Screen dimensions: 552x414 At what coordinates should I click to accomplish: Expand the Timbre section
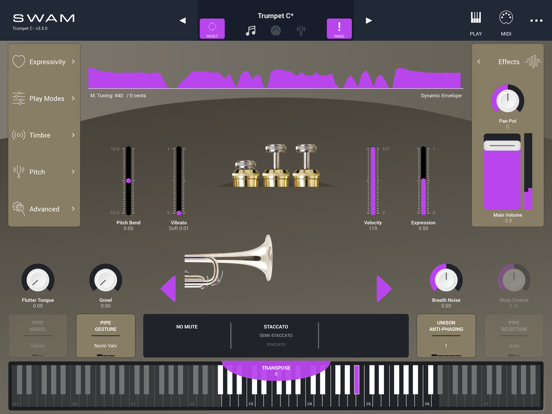(44, 135)
